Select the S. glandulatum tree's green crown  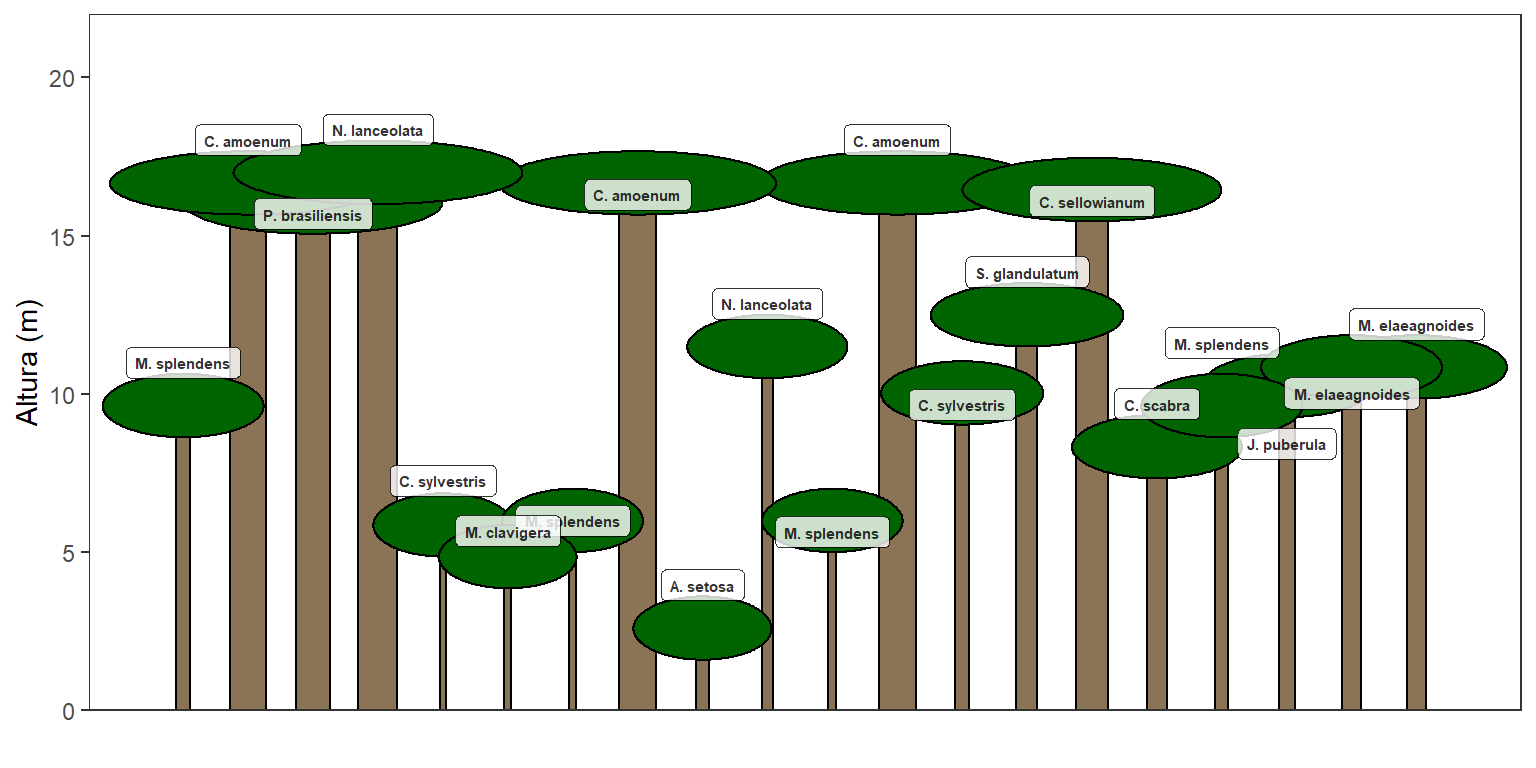tap(1027, 318)
